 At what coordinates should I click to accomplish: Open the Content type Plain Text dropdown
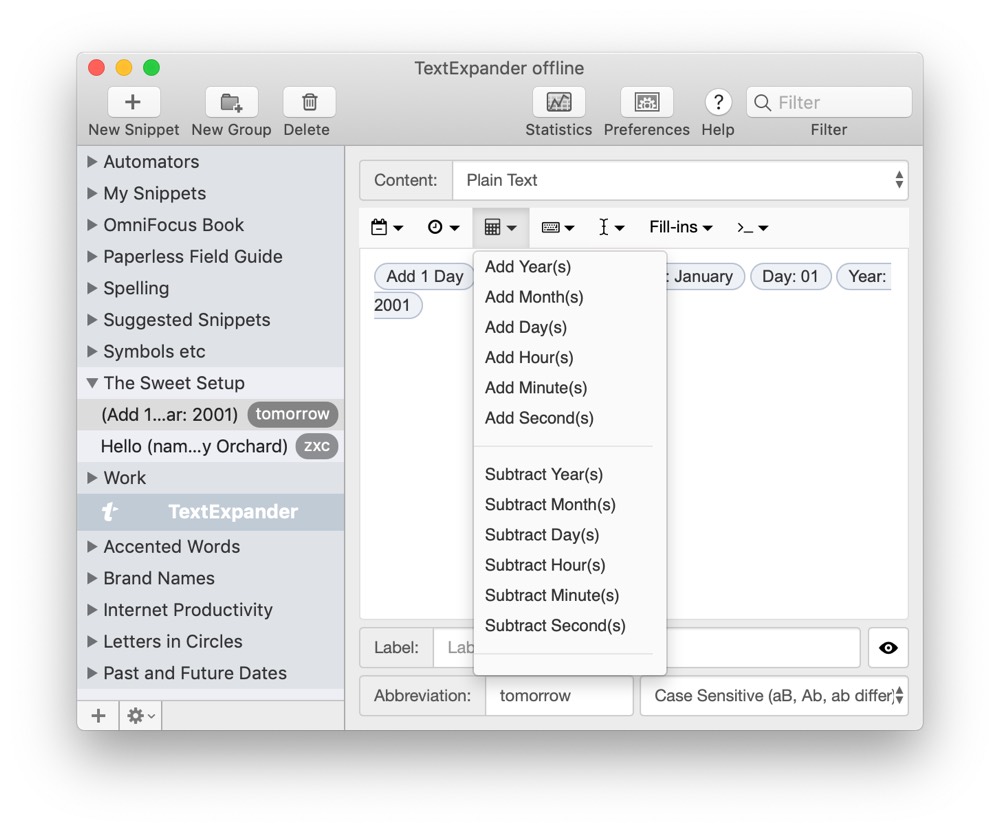click(680, 180)
